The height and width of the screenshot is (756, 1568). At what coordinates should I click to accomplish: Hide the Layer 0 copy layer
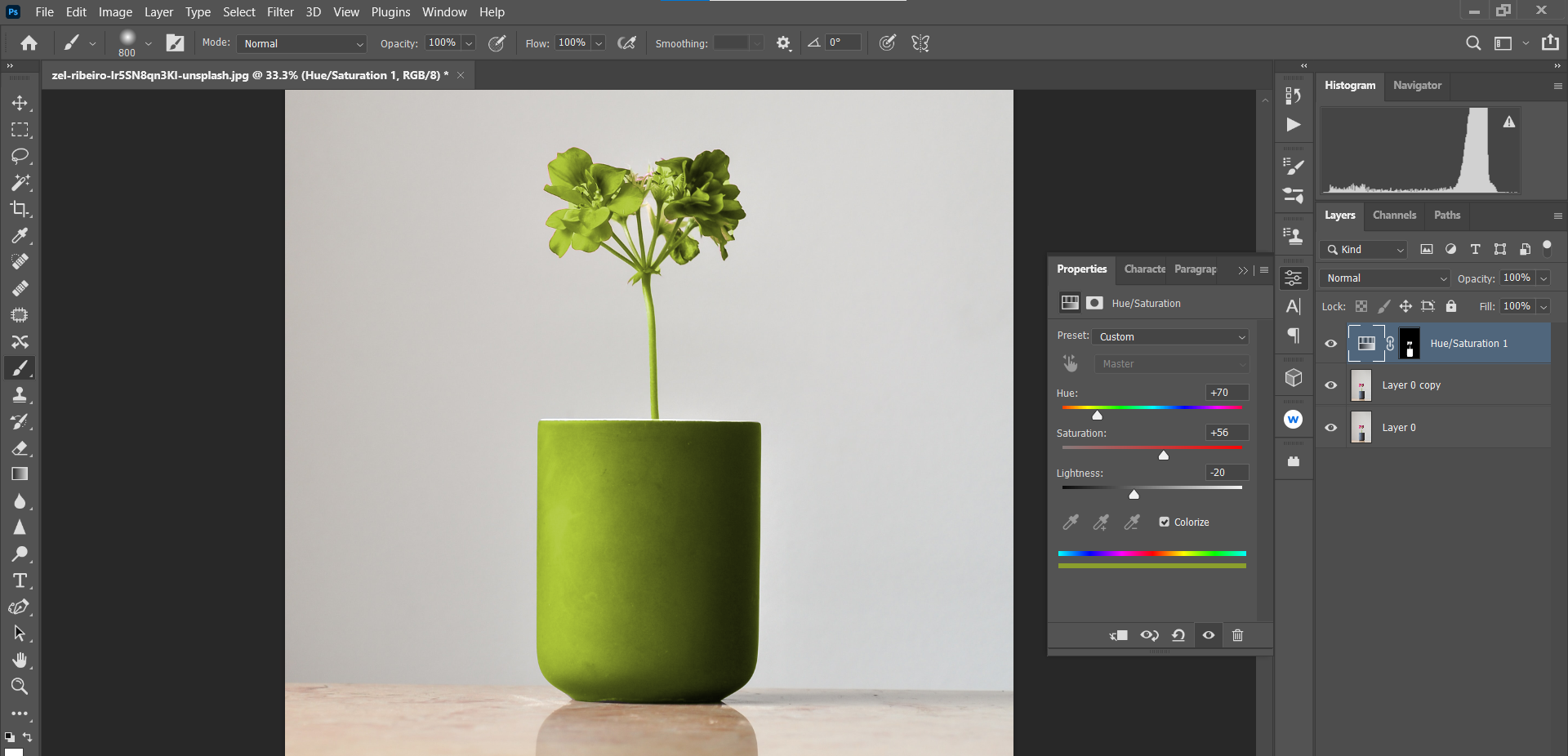[1331, 385]
